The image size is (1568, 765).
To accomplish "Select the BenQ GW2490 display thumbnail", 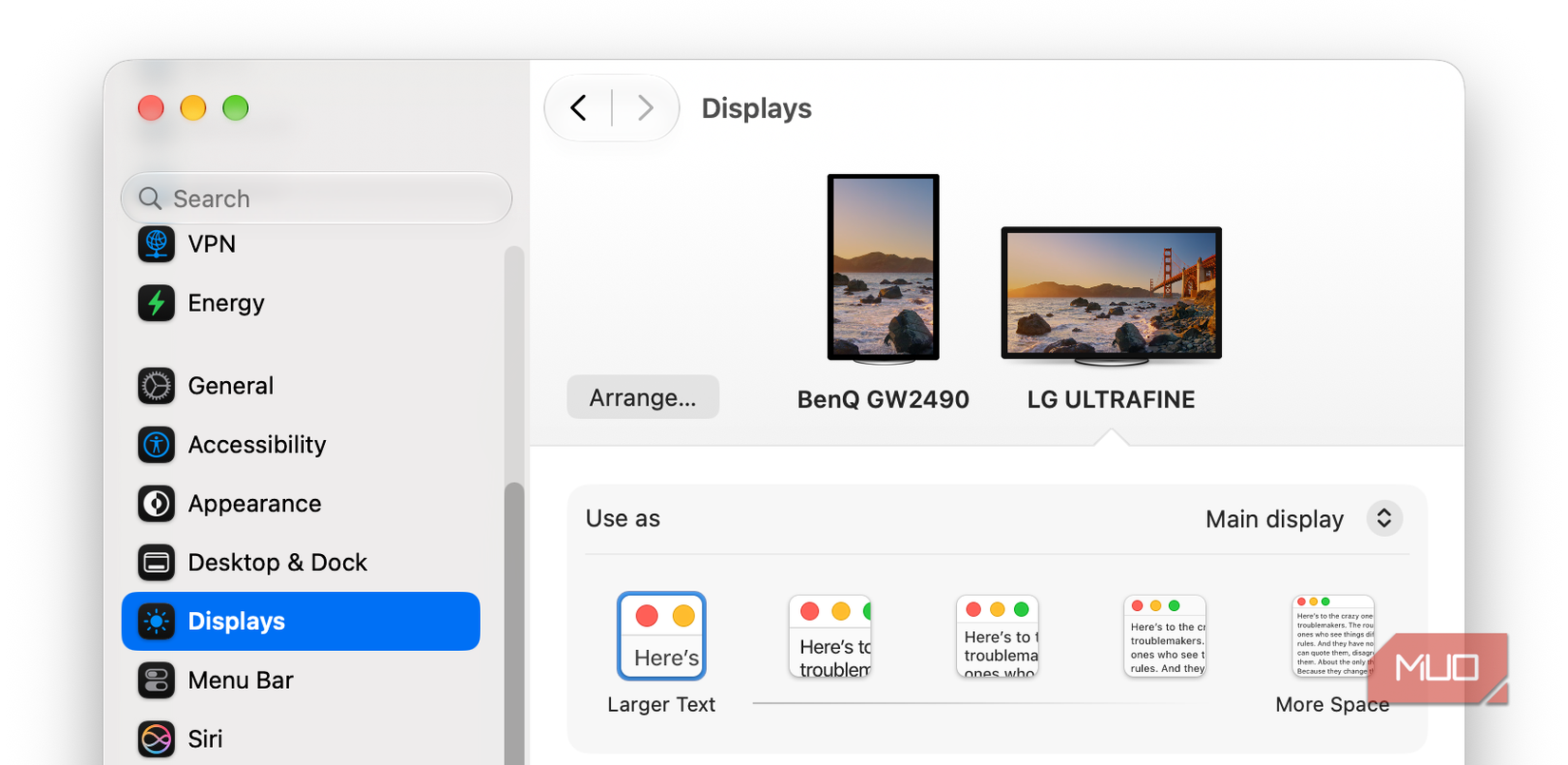I will point(883,269).
